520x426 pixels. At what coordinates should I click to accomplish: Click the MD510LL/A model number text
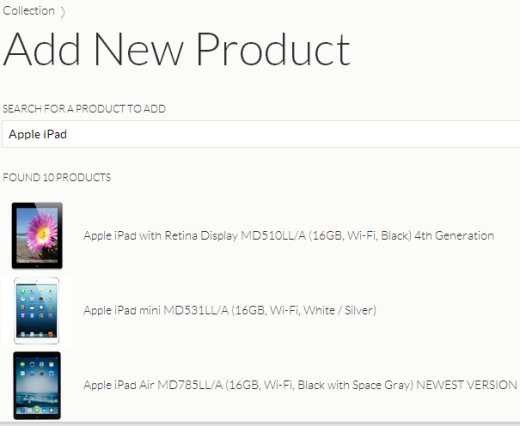coord(273,236)
